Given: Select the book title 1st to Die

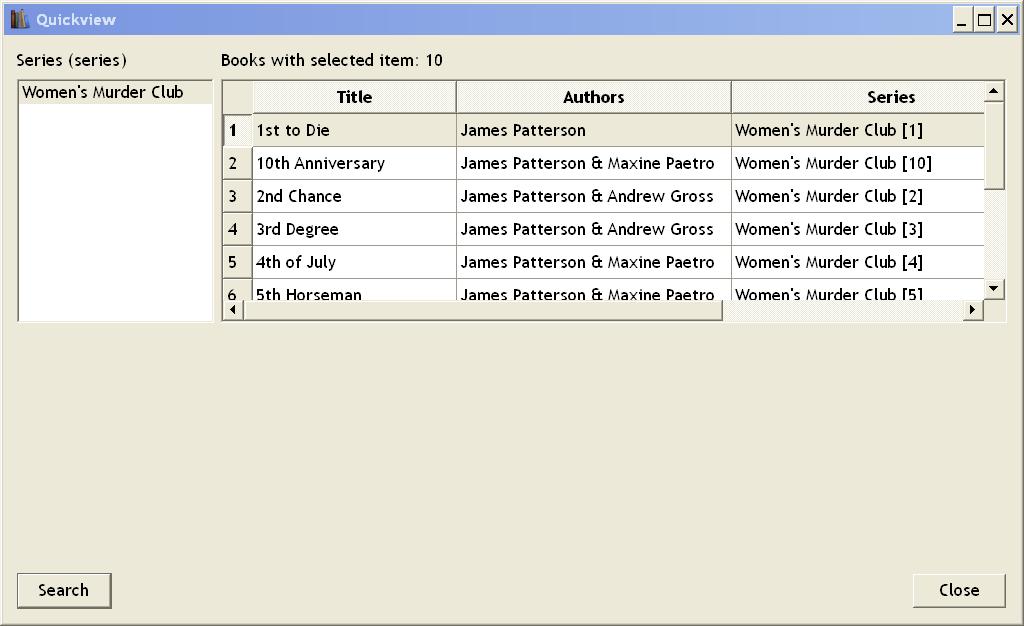Looking at the screenshot, I should [293, 130].
